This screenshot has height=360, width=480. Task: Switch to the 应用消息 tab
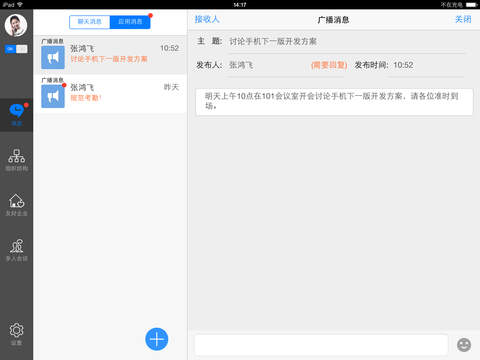point(130,22)
